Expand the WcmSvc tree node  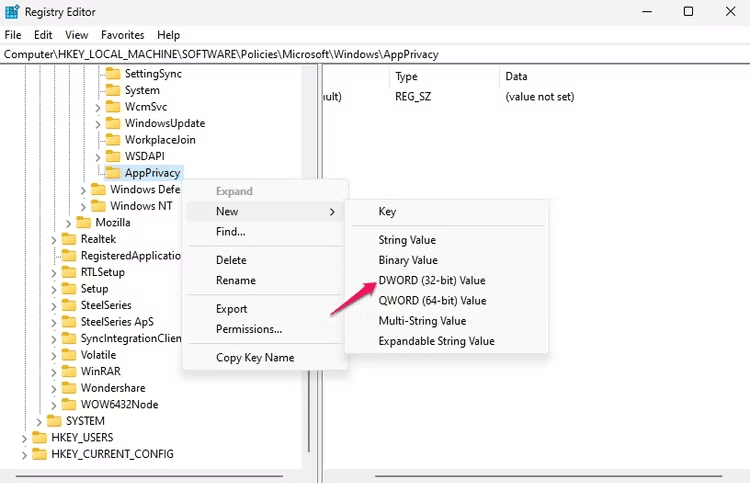click(98, 107)
